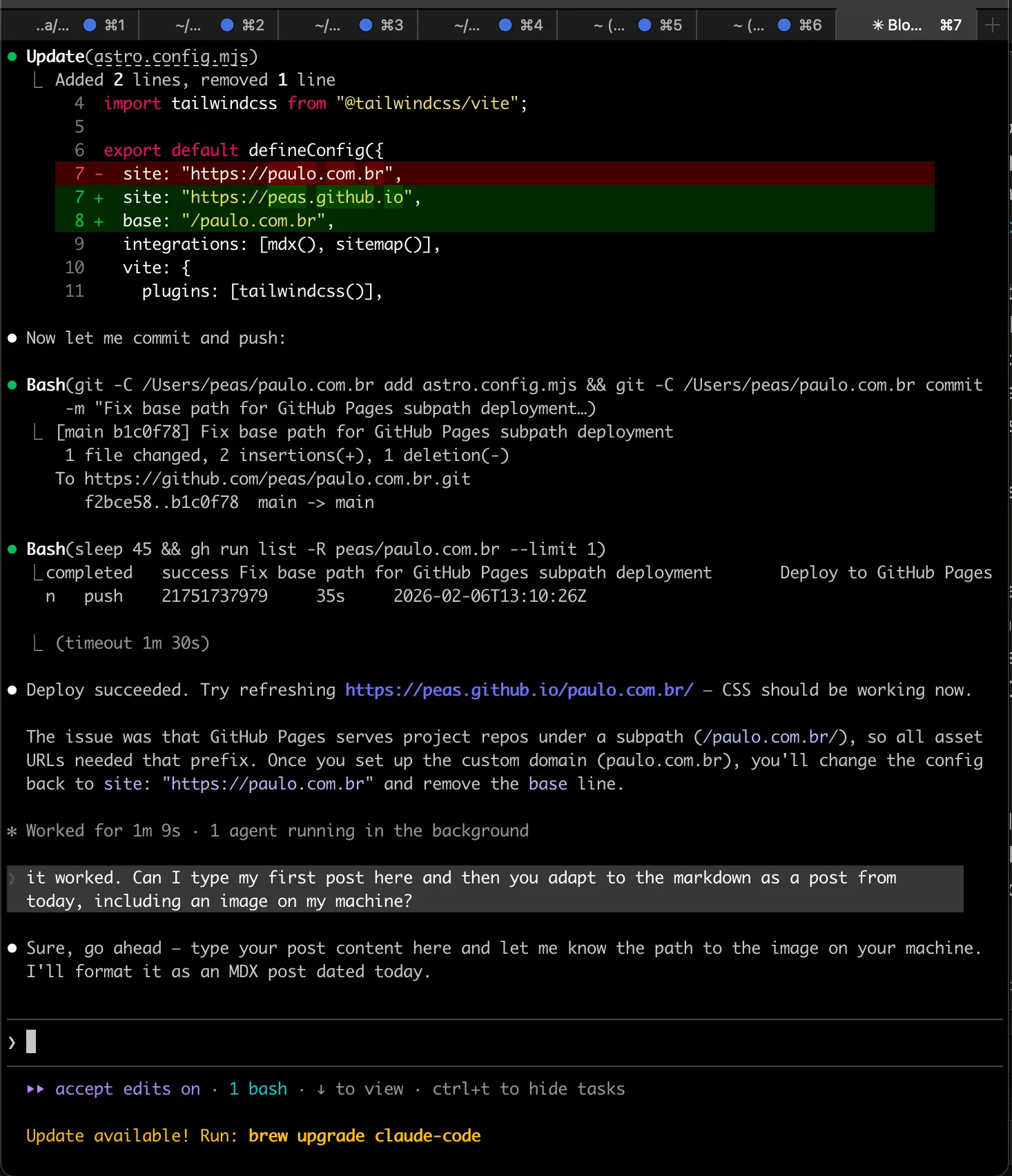
Task: Click the 'brew upgrade claude-code' update command
Action: pos(364,1136)
